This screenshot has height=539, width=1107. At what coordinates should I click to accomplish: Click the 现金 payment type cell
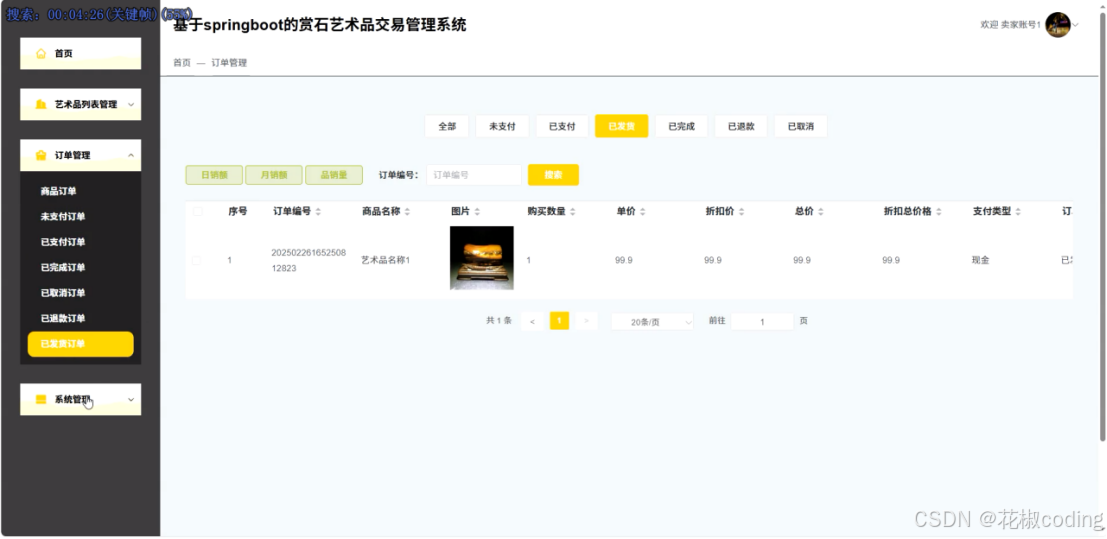tap(980, 260)
